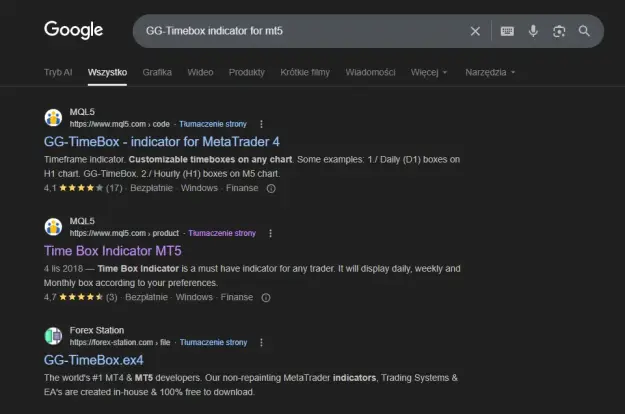Open the Krótkie filmy tab
The height and width of the screenshot is (414, 625).
[x=305, y=72]
